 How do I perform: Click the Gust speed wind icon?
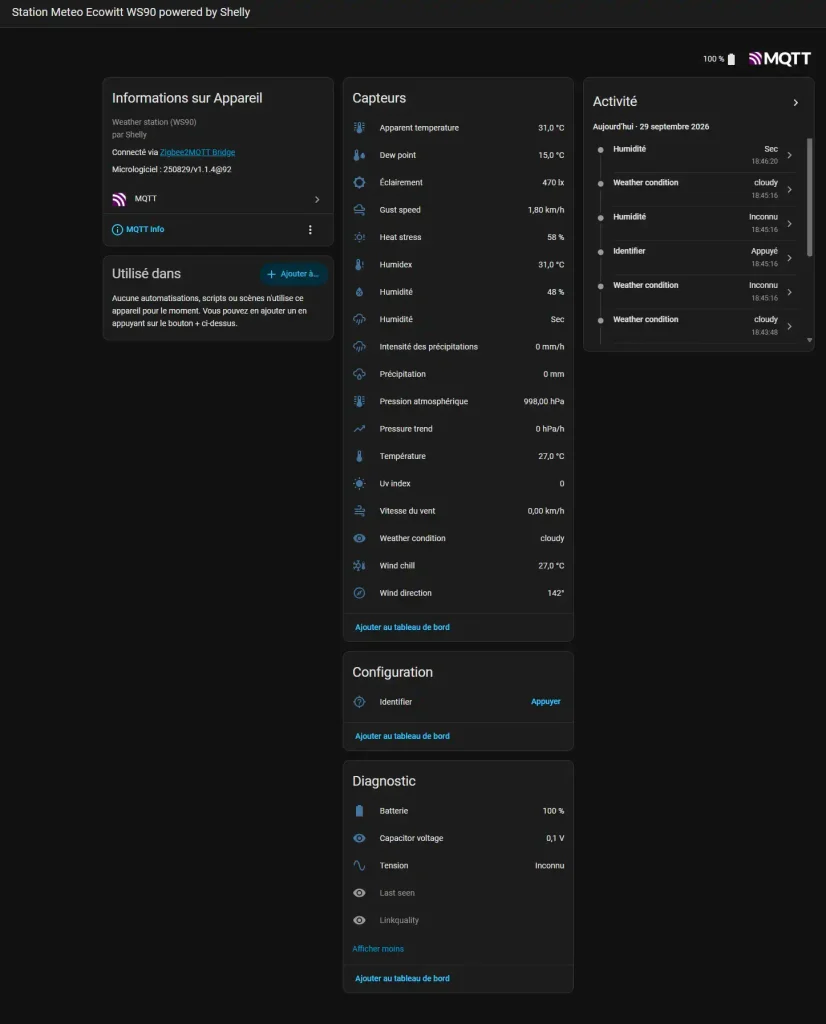[359, 210]
